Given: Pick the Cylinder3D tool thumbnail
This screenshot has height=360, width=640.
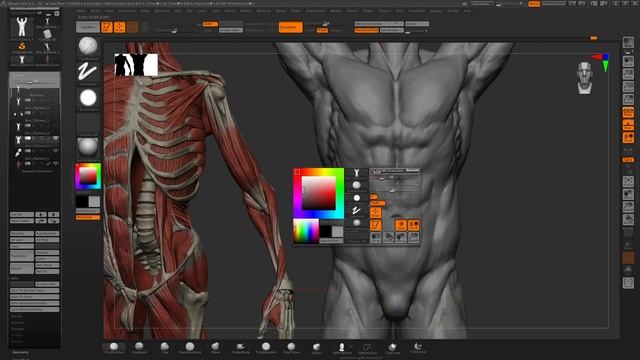Looking at the screenshot, I should pos(47,34).
